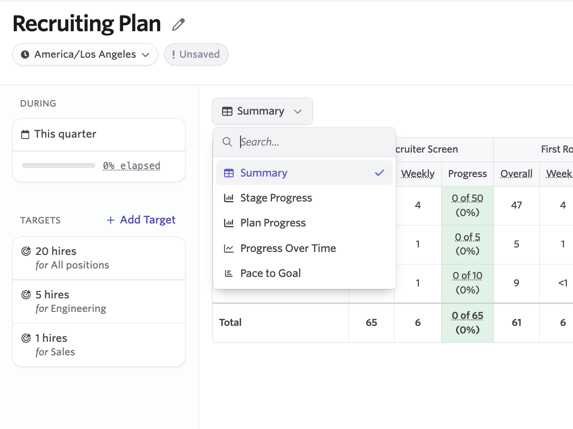Click the DURING section label
This screenshot has height=429, width=573.
click(x=38, y=104)
